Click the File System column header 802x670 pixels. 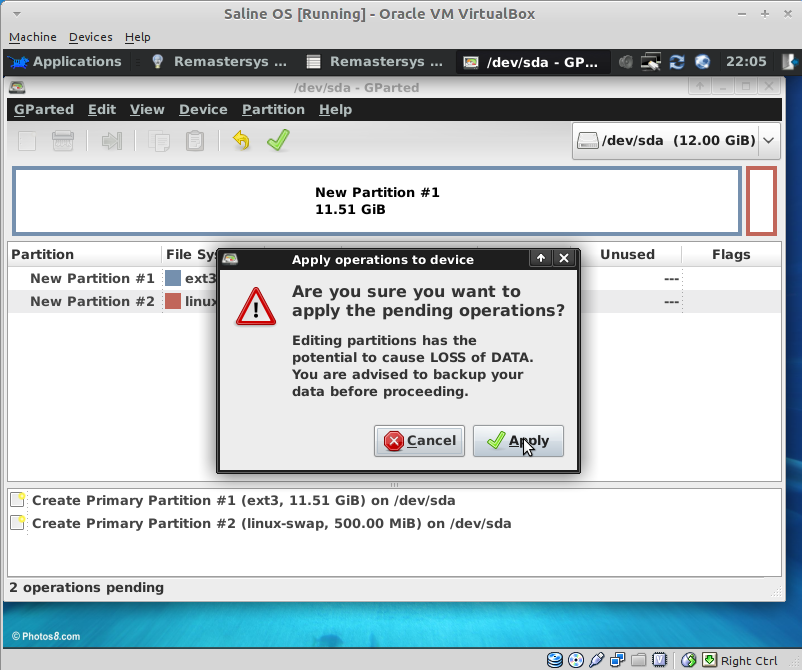tap(190, 254)
